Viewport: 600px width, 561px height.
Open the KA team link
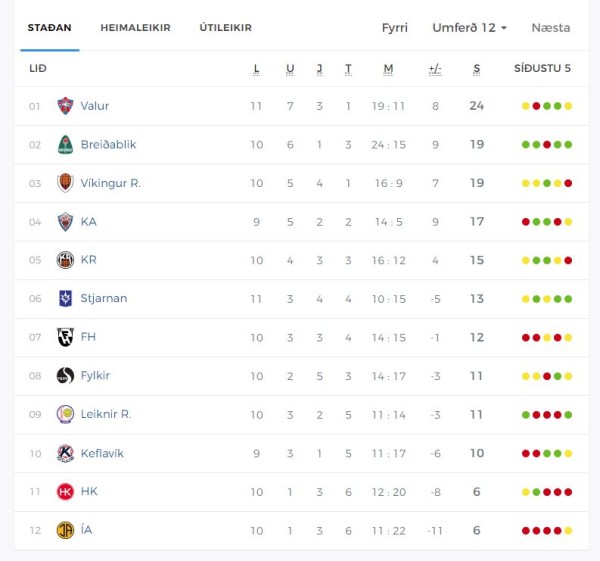click(x=88, y=222)
